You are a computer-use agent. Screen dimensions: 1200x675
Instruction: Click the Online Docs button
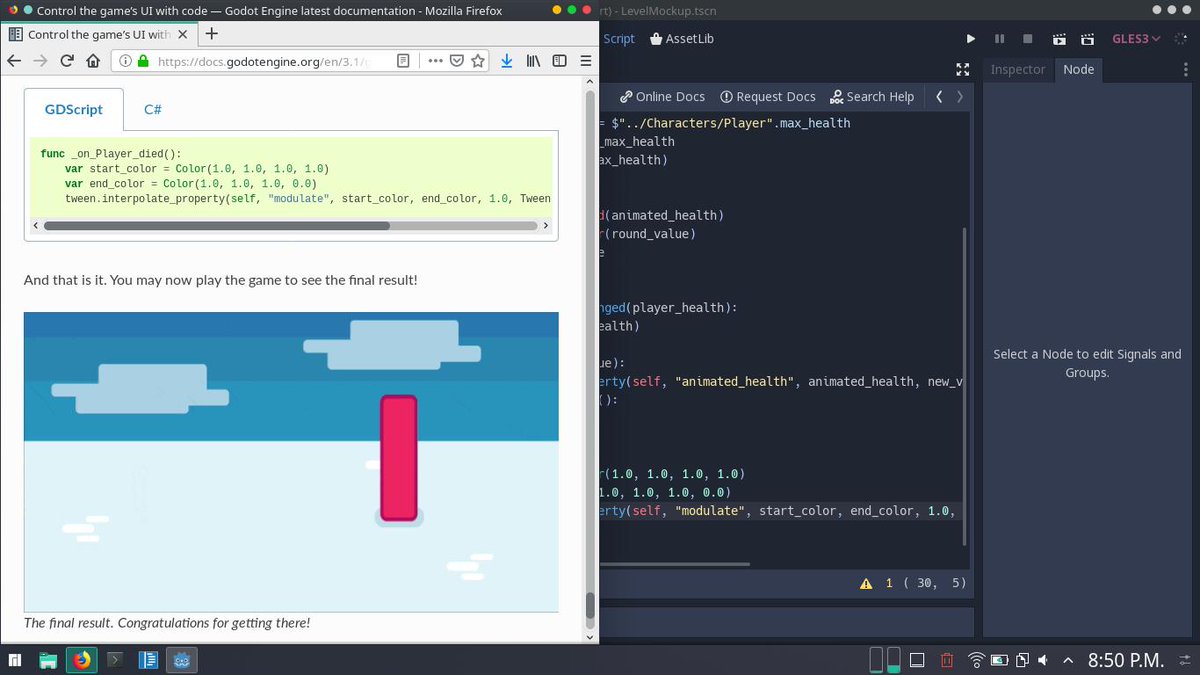662,97
